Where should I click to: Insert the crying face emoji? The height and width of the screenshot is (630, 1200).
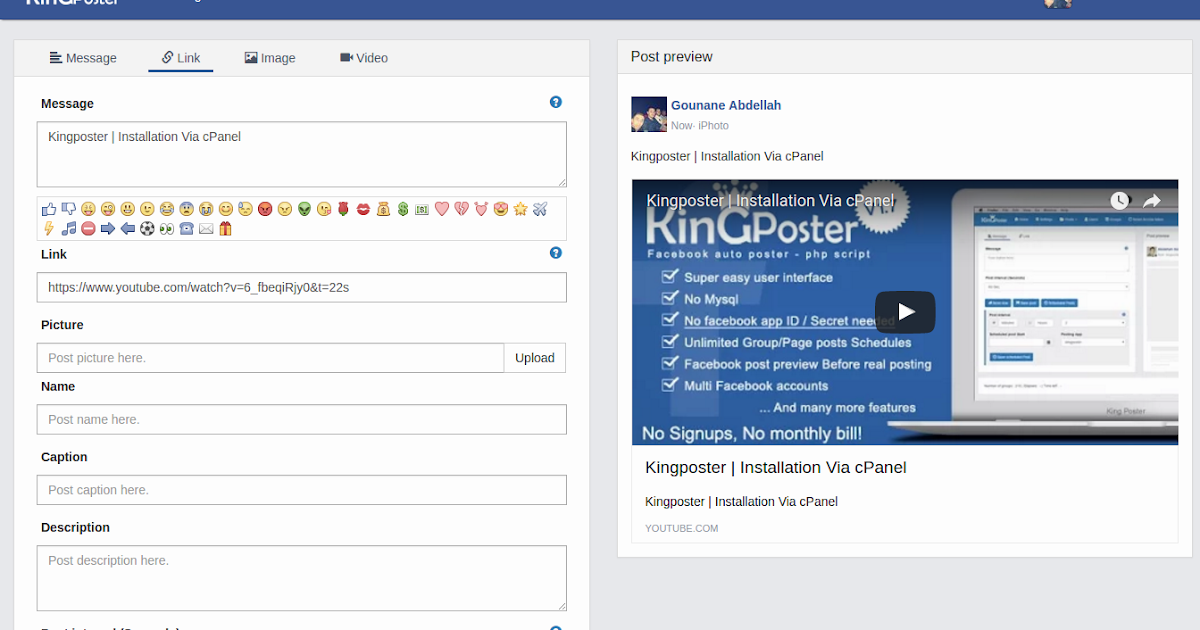pos(205,209)
